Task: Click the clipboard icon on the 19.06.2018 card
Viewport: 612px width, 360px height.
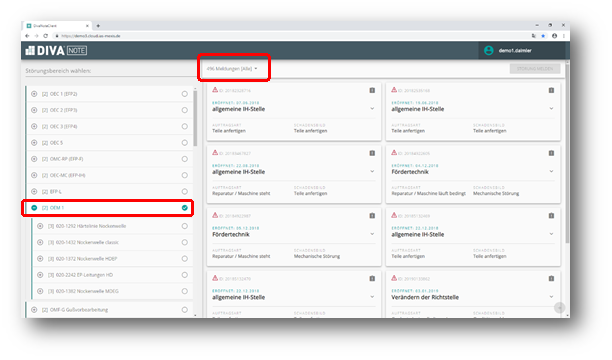Action: click(x=551, y=90)
